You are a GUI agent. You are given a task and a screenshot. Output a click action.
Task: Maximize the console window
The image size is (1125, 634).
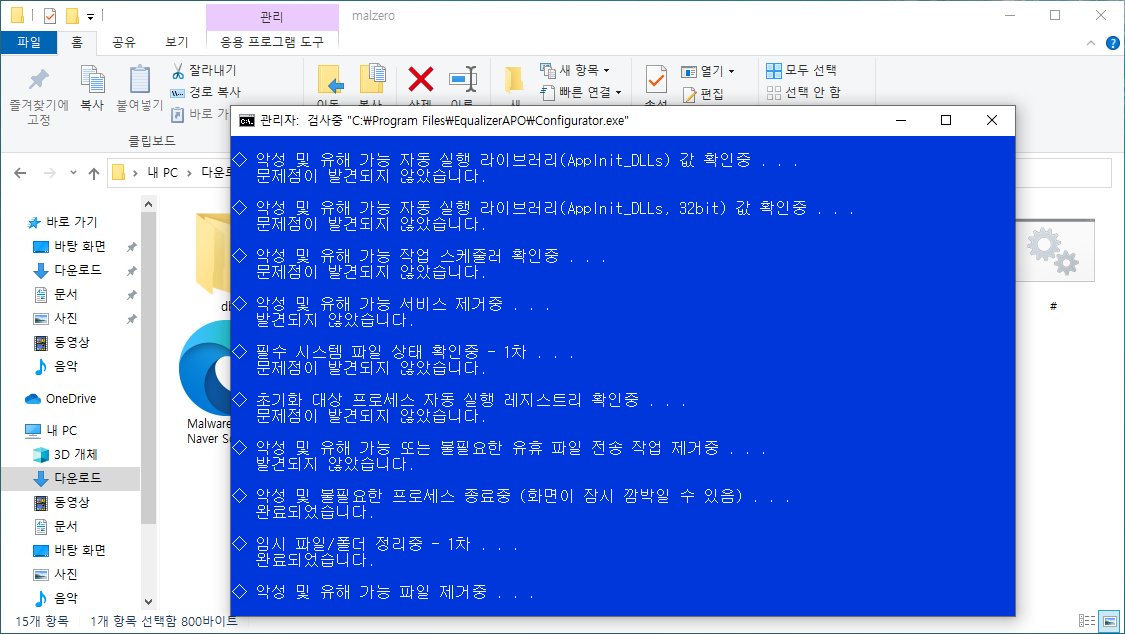coord(946,120)
